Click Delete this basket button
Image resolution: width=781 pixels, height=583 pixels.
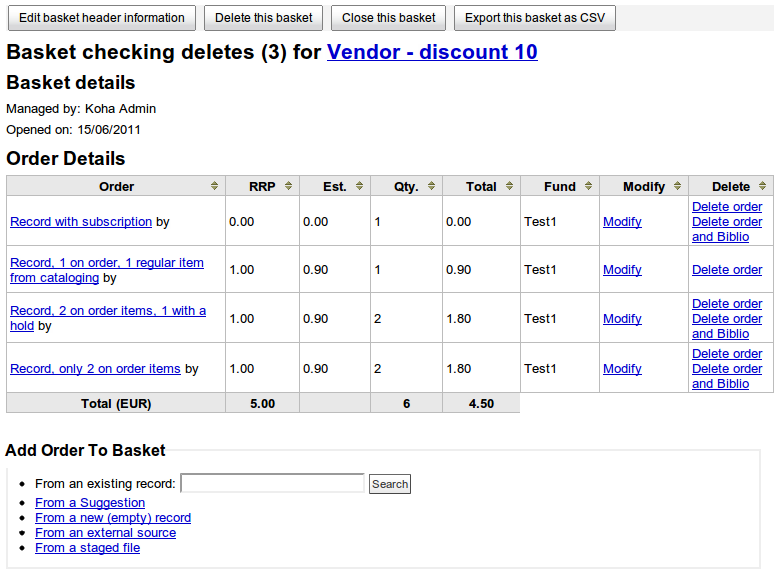[x=264, y=18]
